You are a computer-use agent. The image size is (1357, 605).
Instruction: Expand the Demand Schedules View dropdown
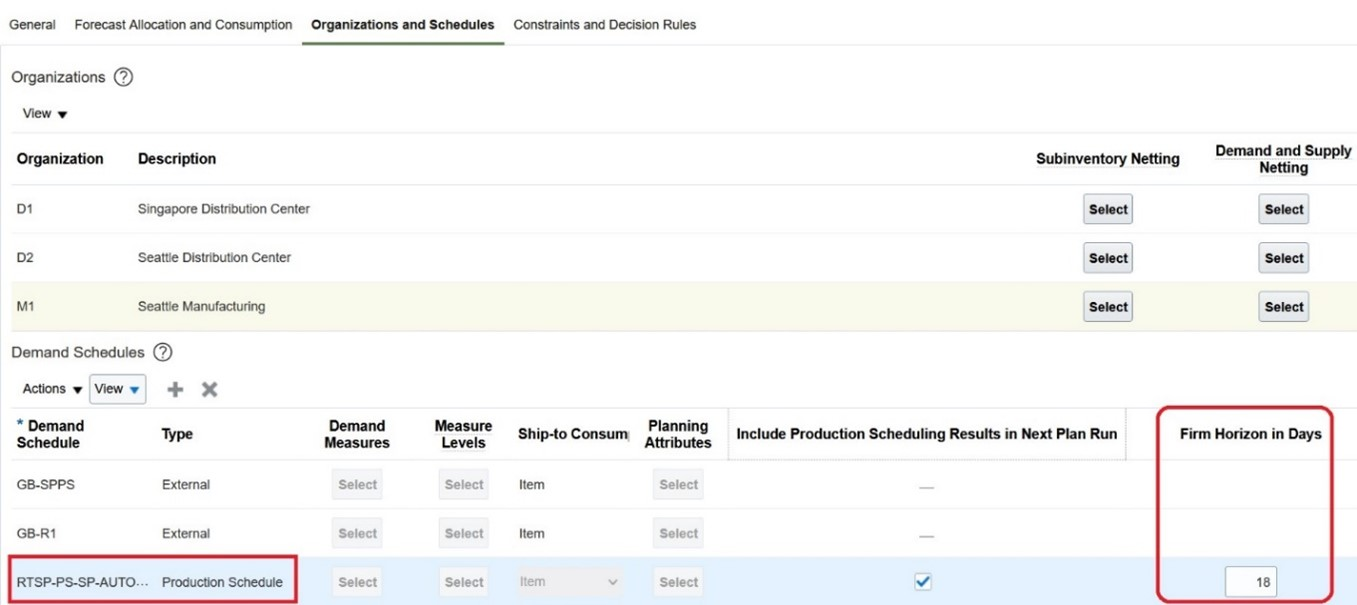[118, 389]
